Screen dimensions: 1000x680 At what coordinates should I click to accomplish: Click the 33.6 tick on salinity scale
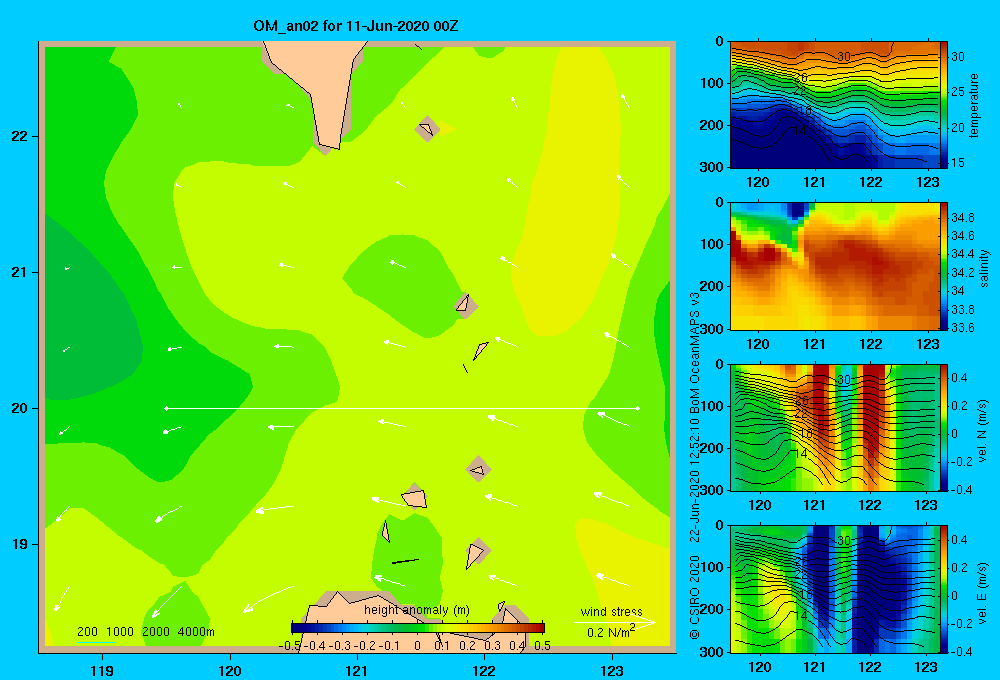pos(963,328)
